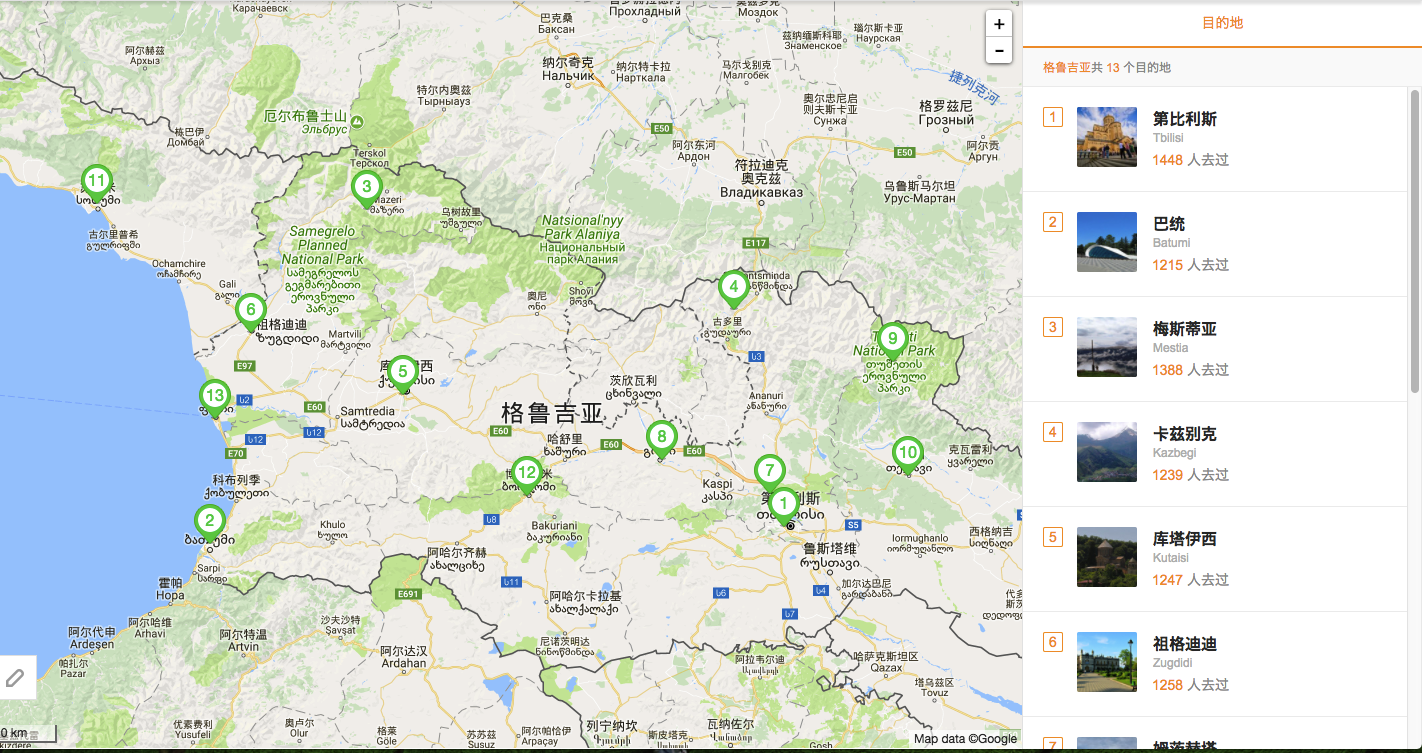Select map marker 9 in Tusheti park
This screenshot has width=1422, height=753.
tap(892, 340)
